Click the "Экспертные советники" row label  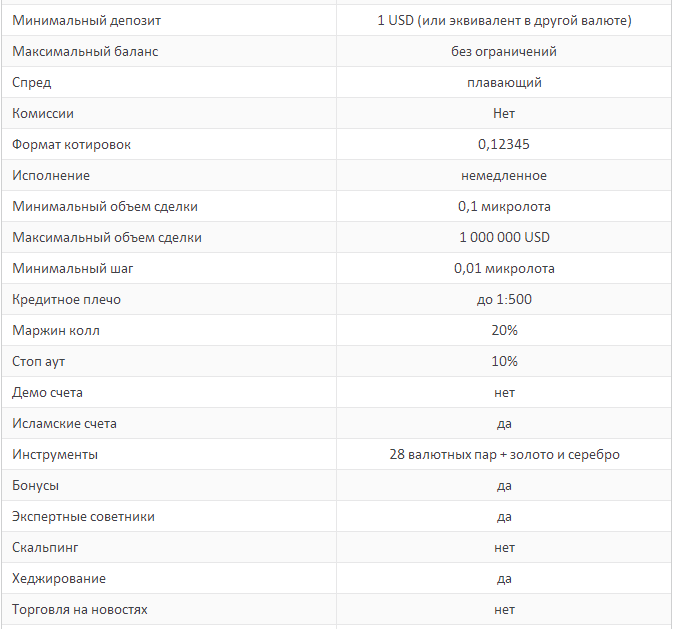click(83, 516)
